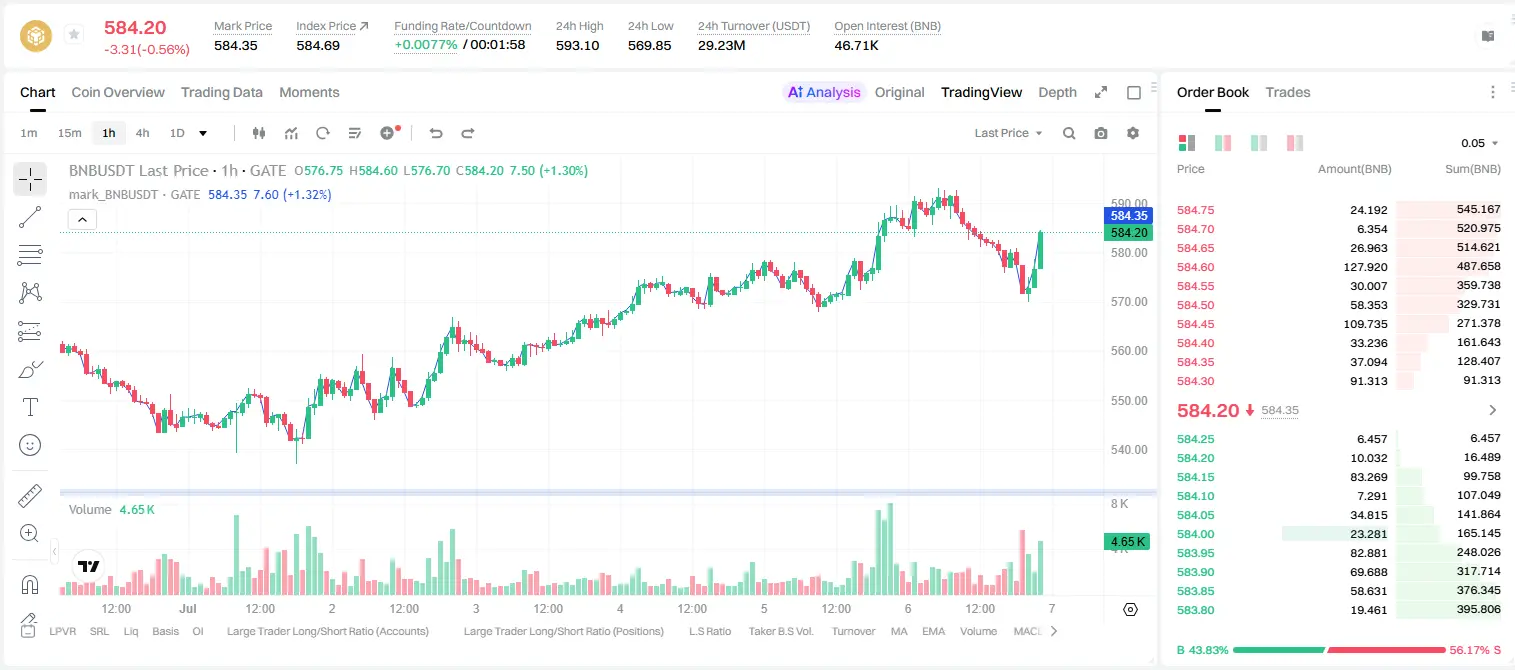Switch to the Trades tab
Image resolution: width=1515 pixels, height=670 pixels.
pyautogui.click(x=1288, y=92)
